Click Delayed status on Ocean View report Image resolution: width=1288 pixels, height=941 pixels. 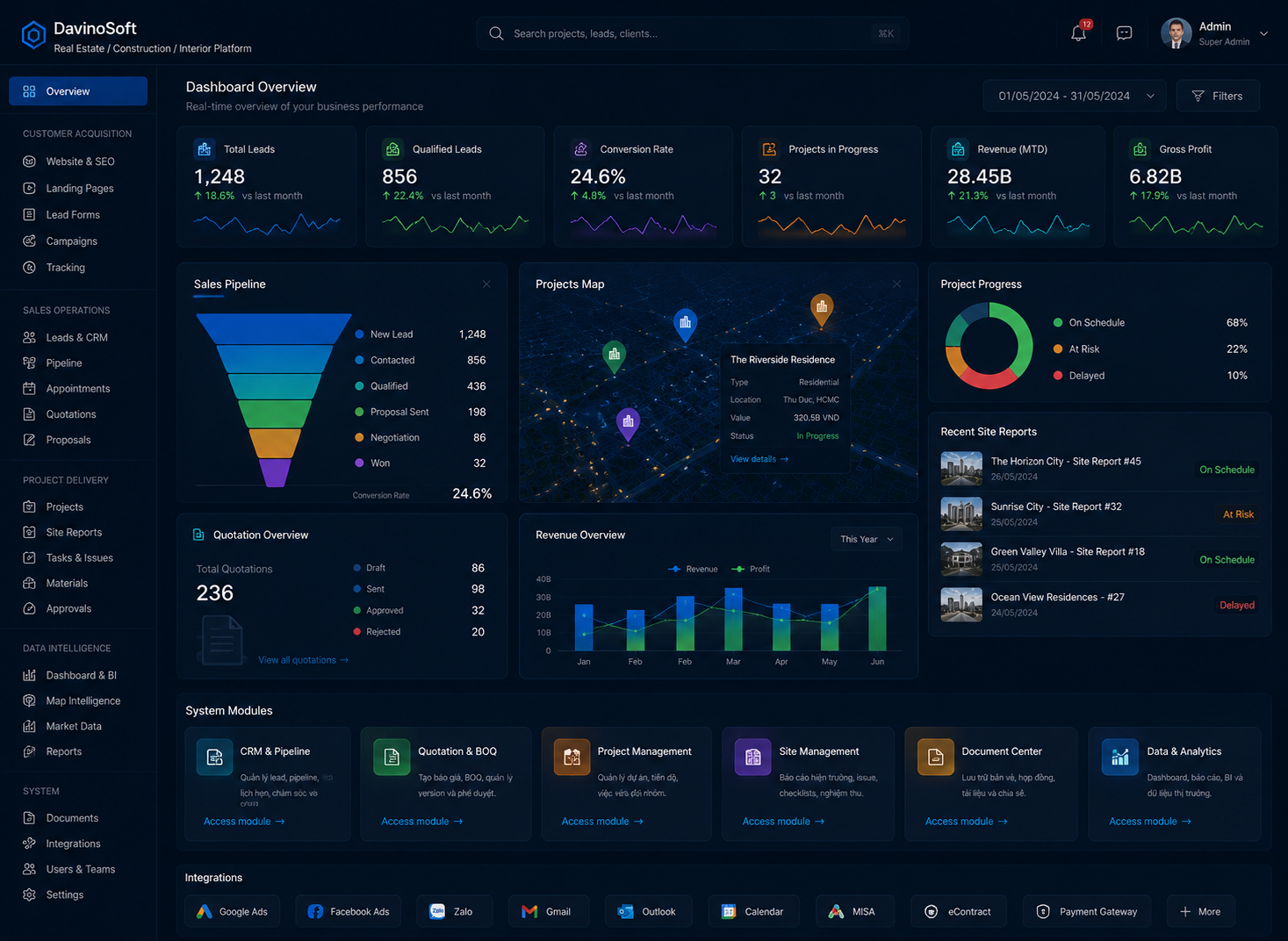[1237, 606]
